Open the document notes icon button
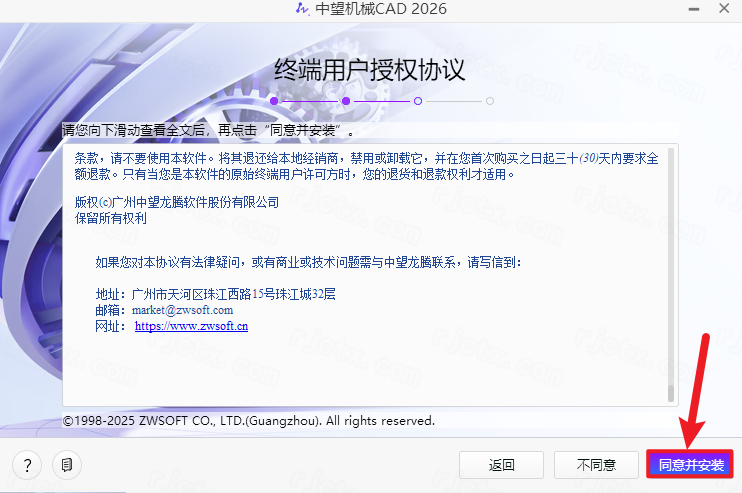 pos(66,465)
